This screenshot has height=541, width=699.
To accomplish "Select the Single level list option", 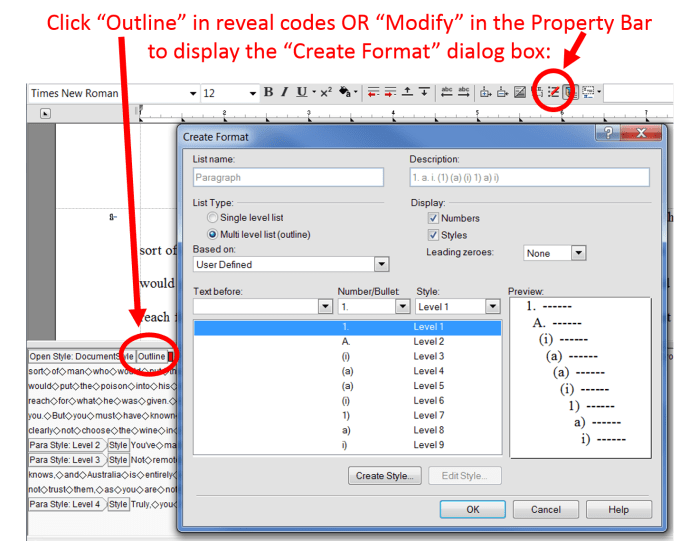I will 212,218.
